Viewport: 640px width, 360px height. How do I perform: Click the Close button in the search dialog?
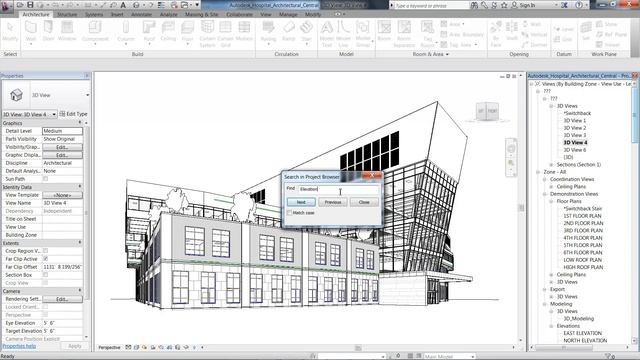pyautogui.click(x=364, y=202)
